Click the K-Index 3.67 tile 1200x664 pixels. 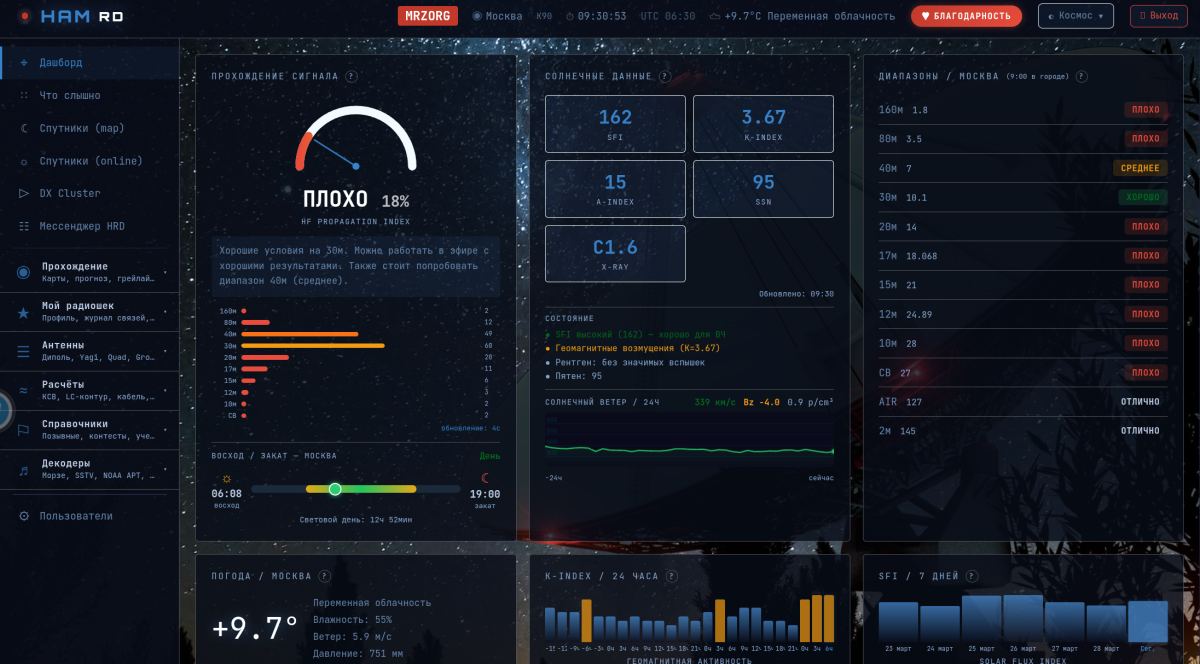763,124
